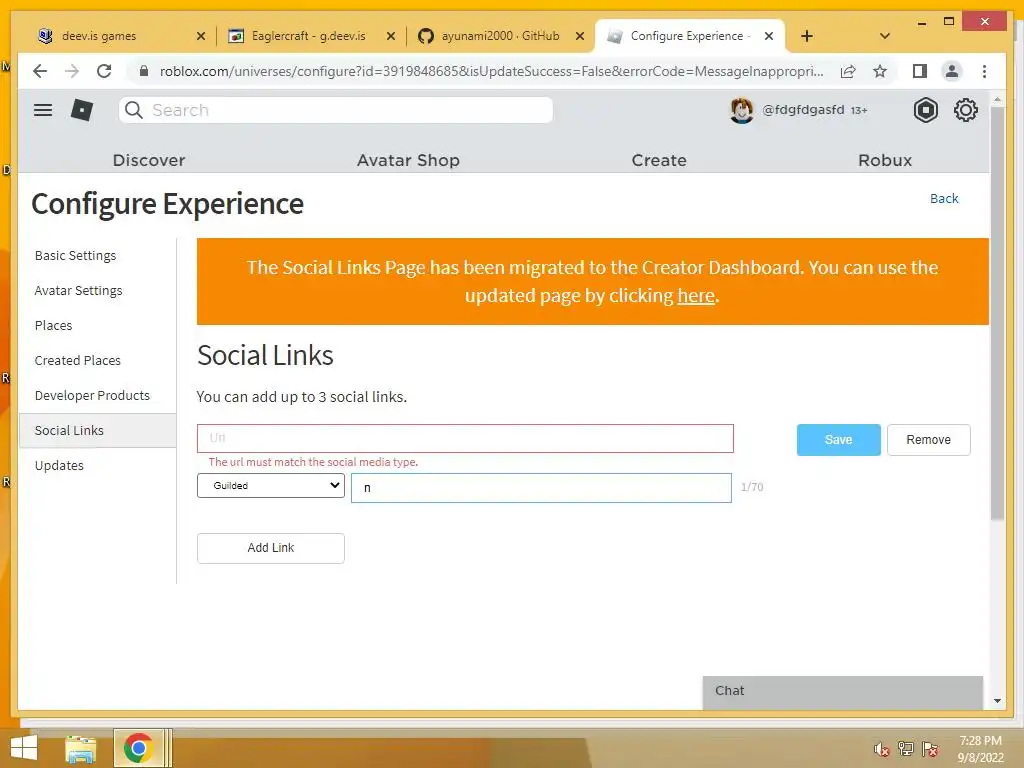Click the browser address bar URL
Image resolution: width=1024 pixels, height=768 pixels.
coord(491,71)
